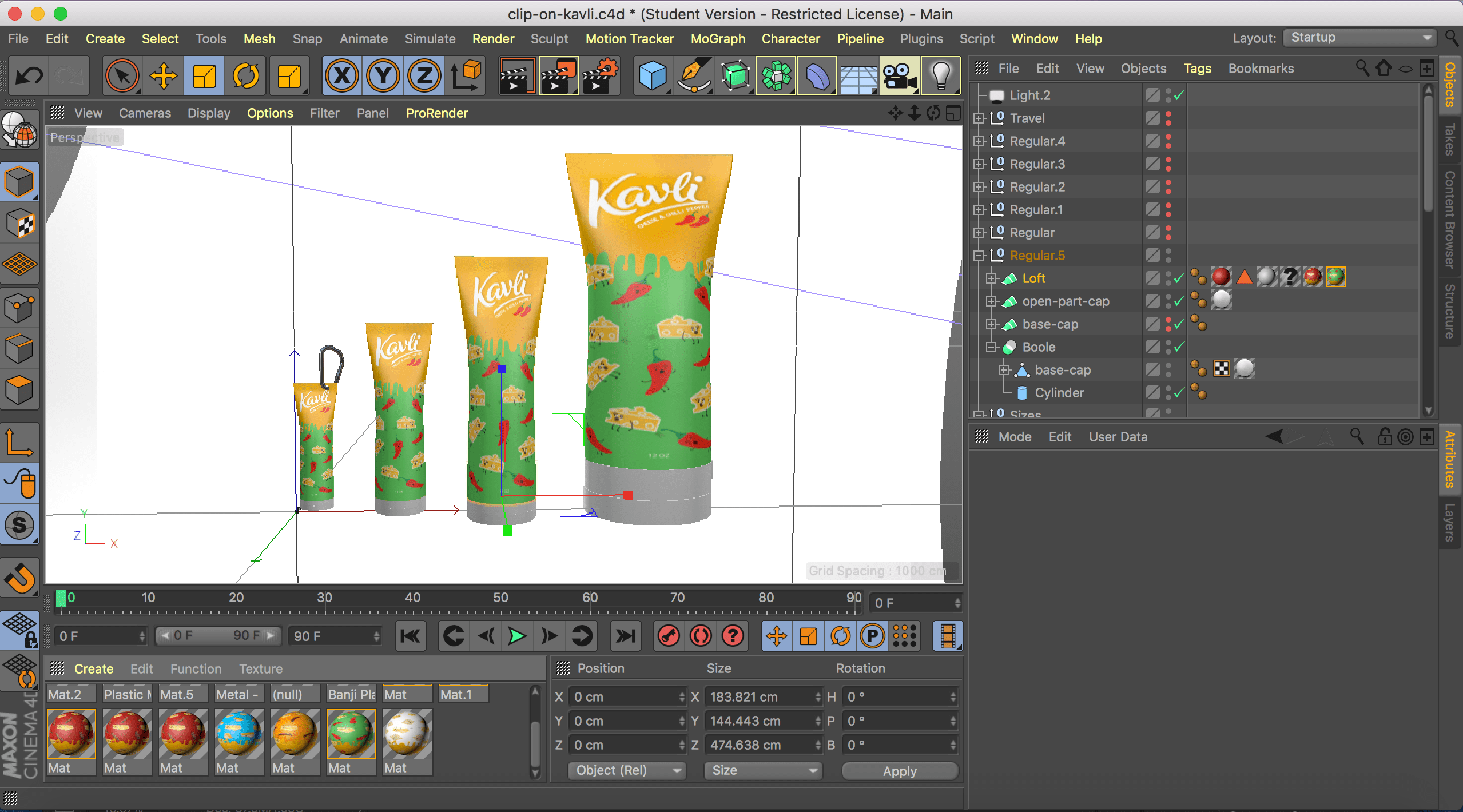This screenshot has width=1463, height=812.
Task: Toggle the Boole enable checkmark
Action: (1179, 347)
